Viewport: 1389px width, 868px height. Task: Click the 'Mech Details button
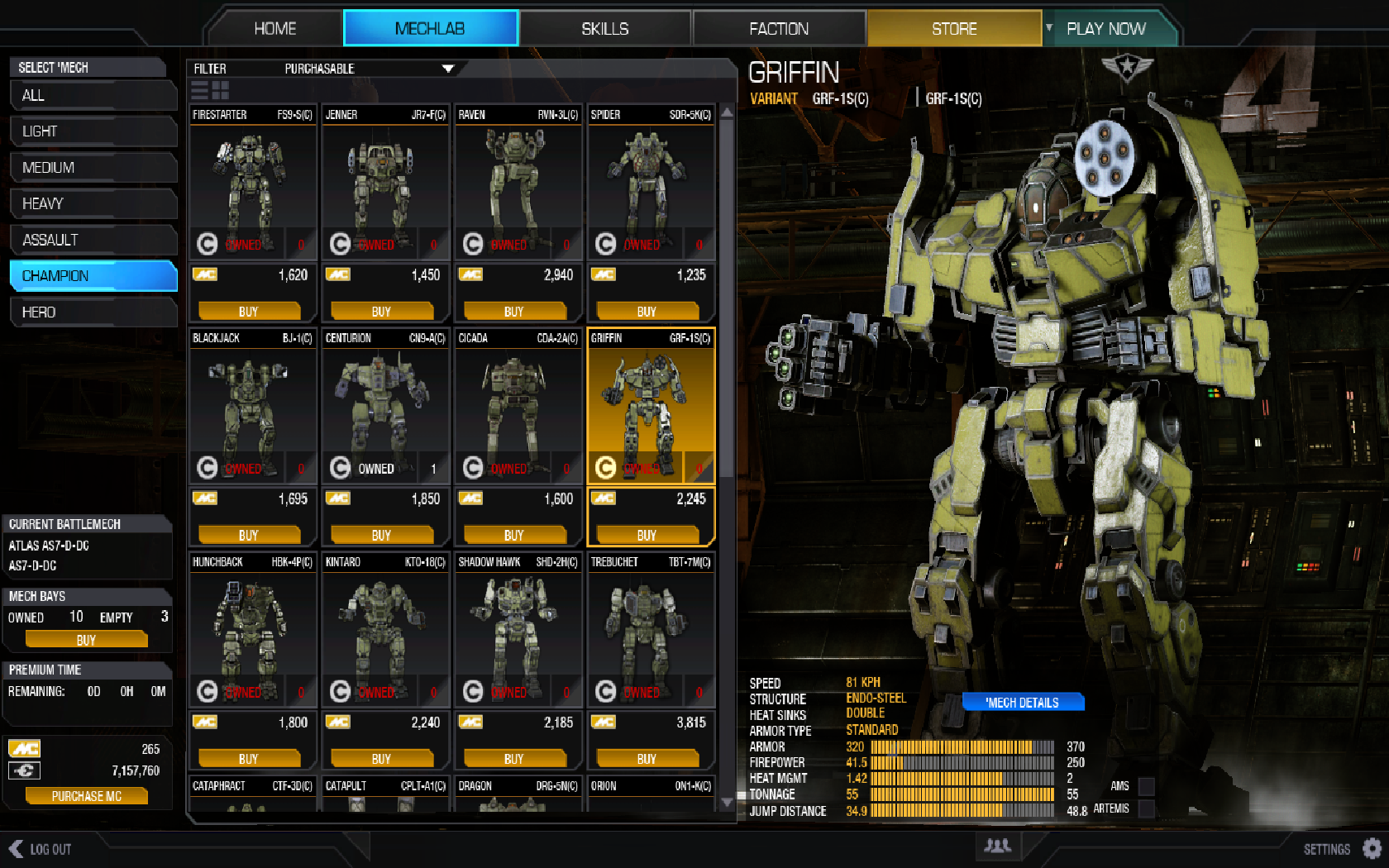[1022, 703]
